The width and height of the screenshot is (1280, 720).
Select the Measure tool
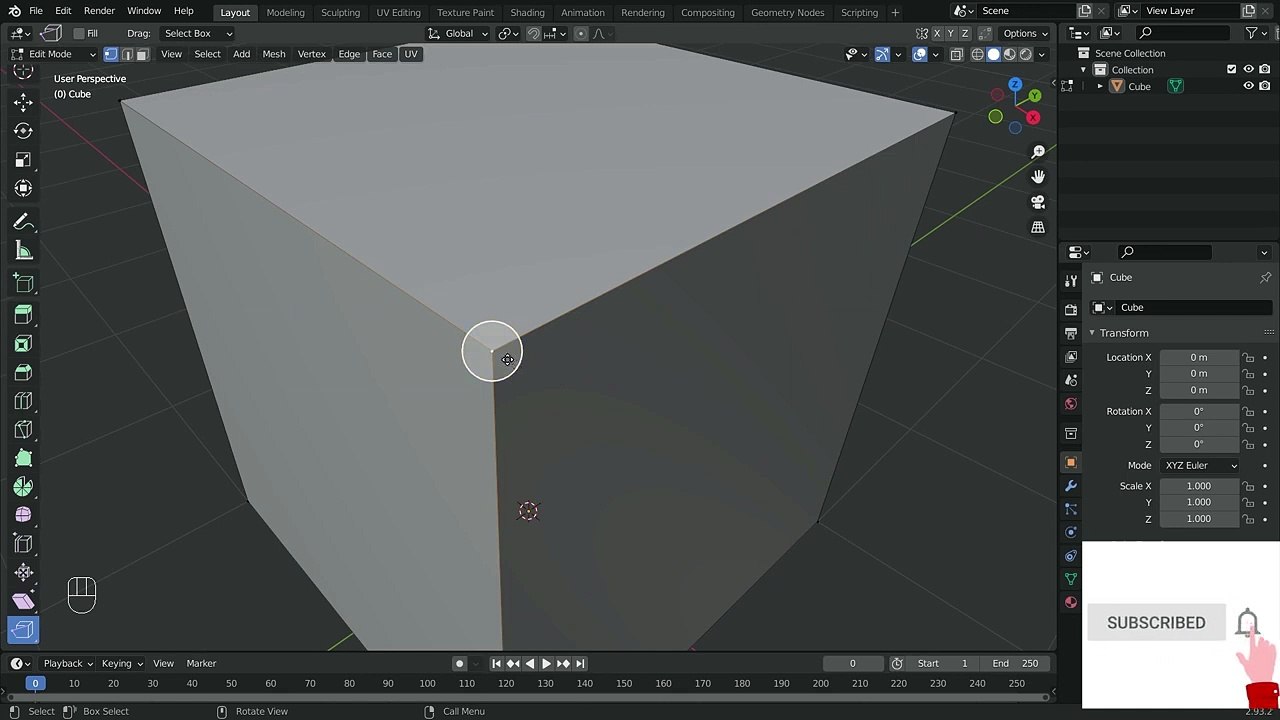[23, 251]
